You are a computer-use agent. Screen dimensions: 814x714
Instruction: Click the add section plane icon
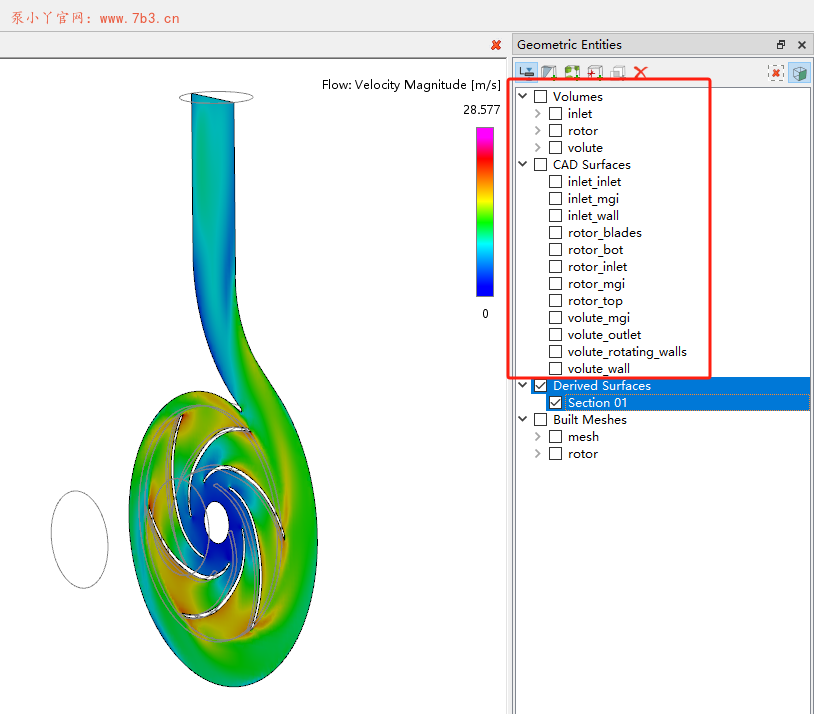pos(549,72)
